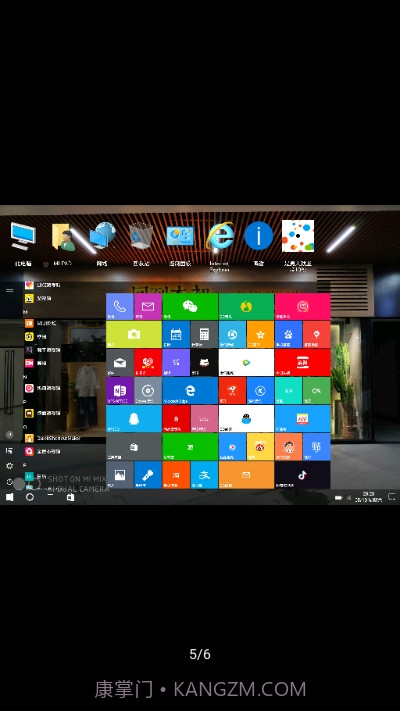Click the Windows Start button
This screenshot has width=400, height=711.
9,497
